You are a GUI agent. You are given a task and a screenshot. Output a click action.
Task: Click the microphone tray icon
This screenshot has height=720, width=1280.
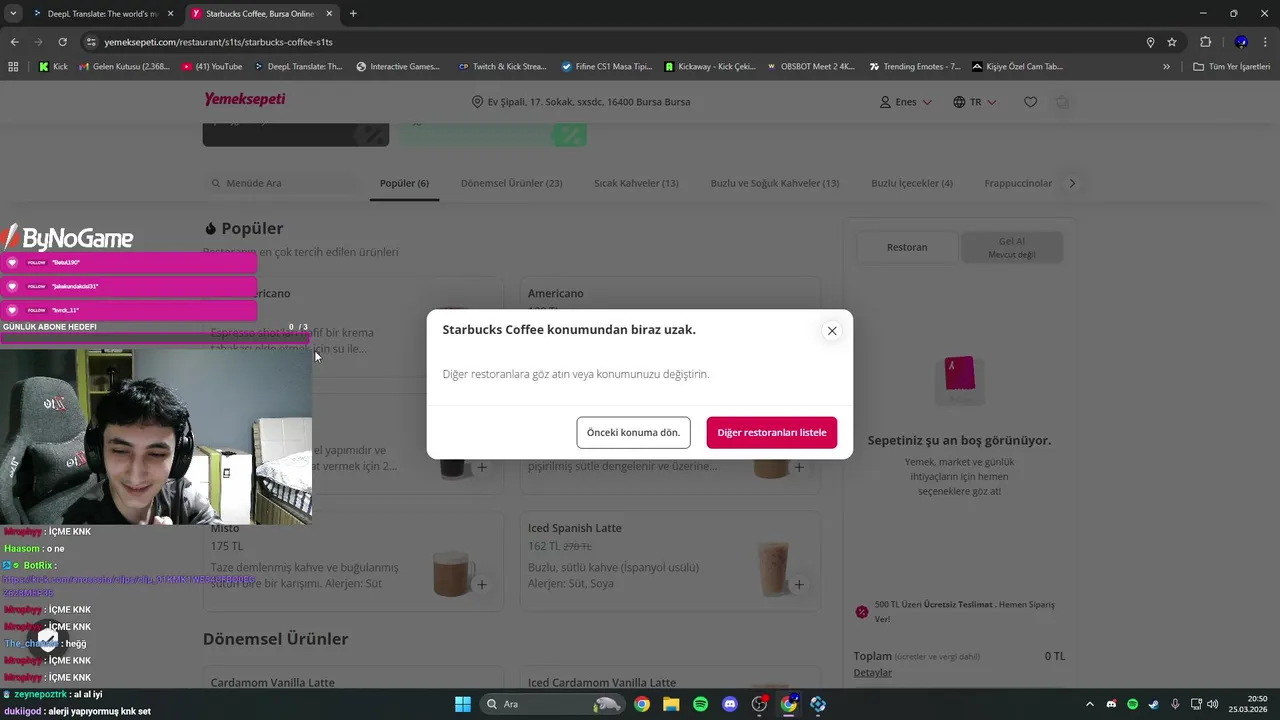point(1175,704)
